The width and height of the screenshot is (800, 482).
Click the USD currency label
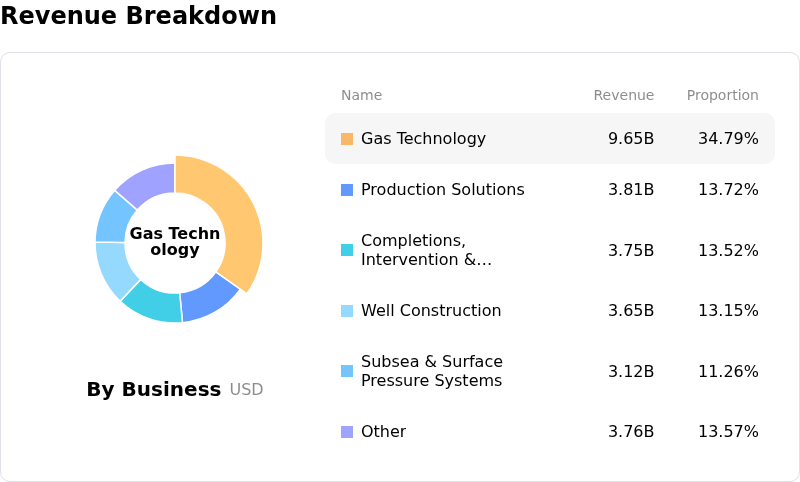pos(246,390)
